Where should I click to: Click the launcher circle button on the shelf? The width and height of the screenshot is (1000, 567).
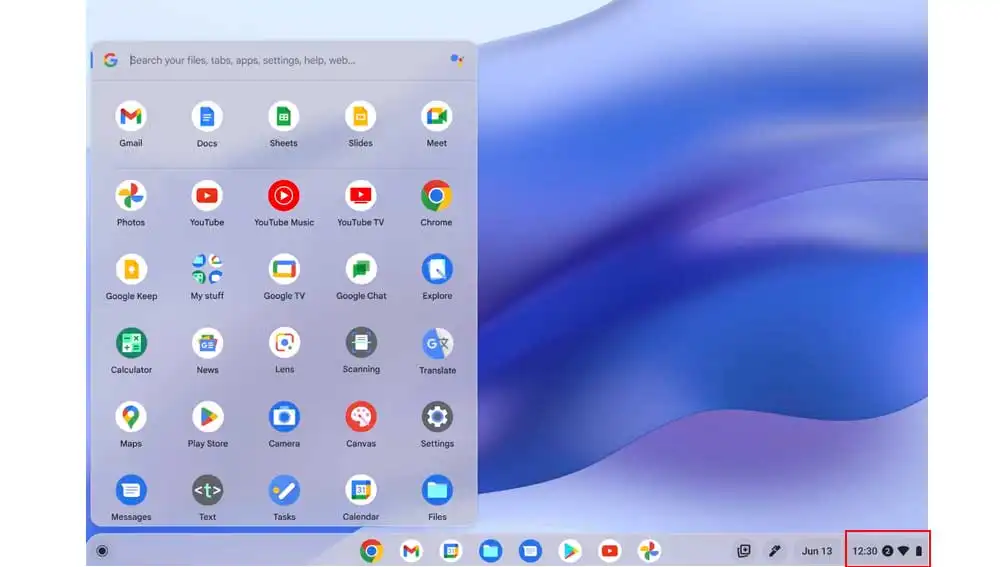(102, 550)
